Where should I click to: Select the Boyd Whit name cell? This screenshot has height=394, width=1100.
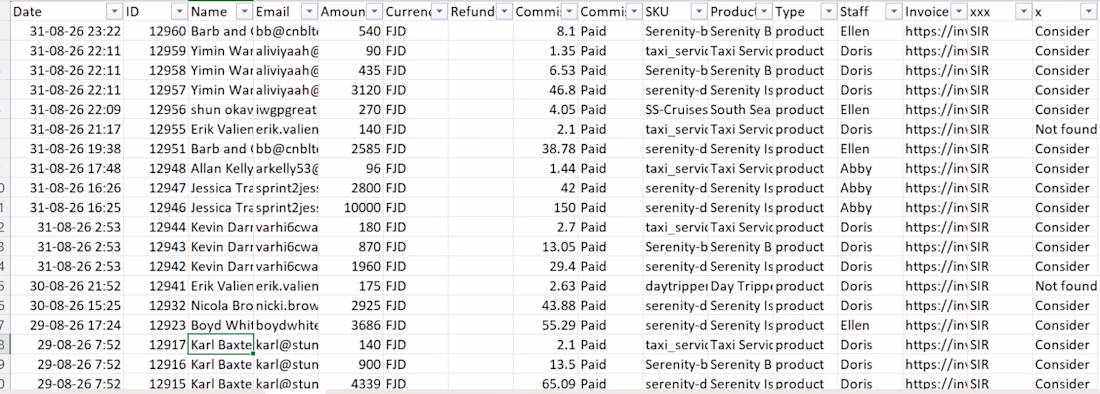221,325
